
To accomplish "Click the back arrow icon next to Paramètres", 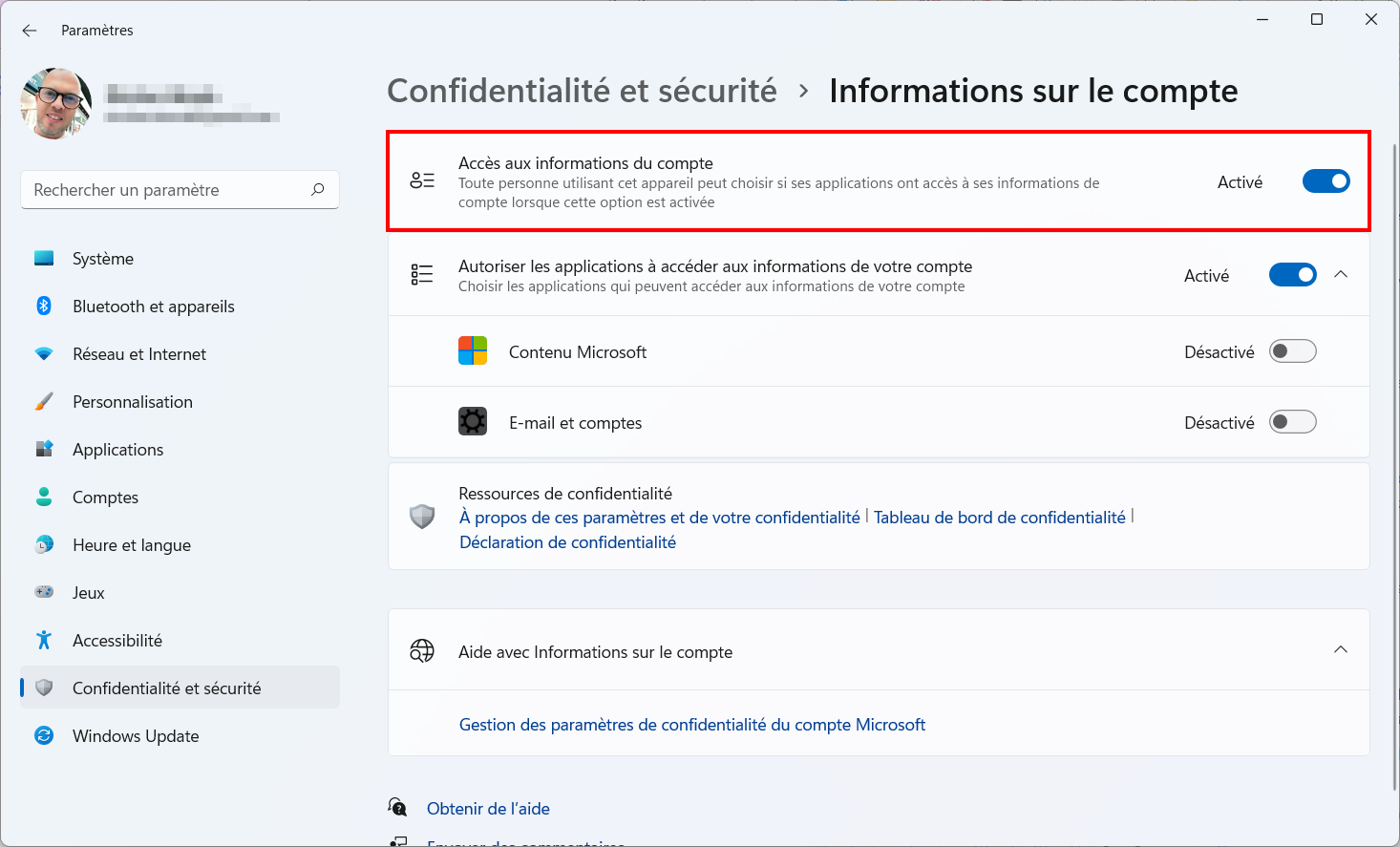I will tap(30, 31).
